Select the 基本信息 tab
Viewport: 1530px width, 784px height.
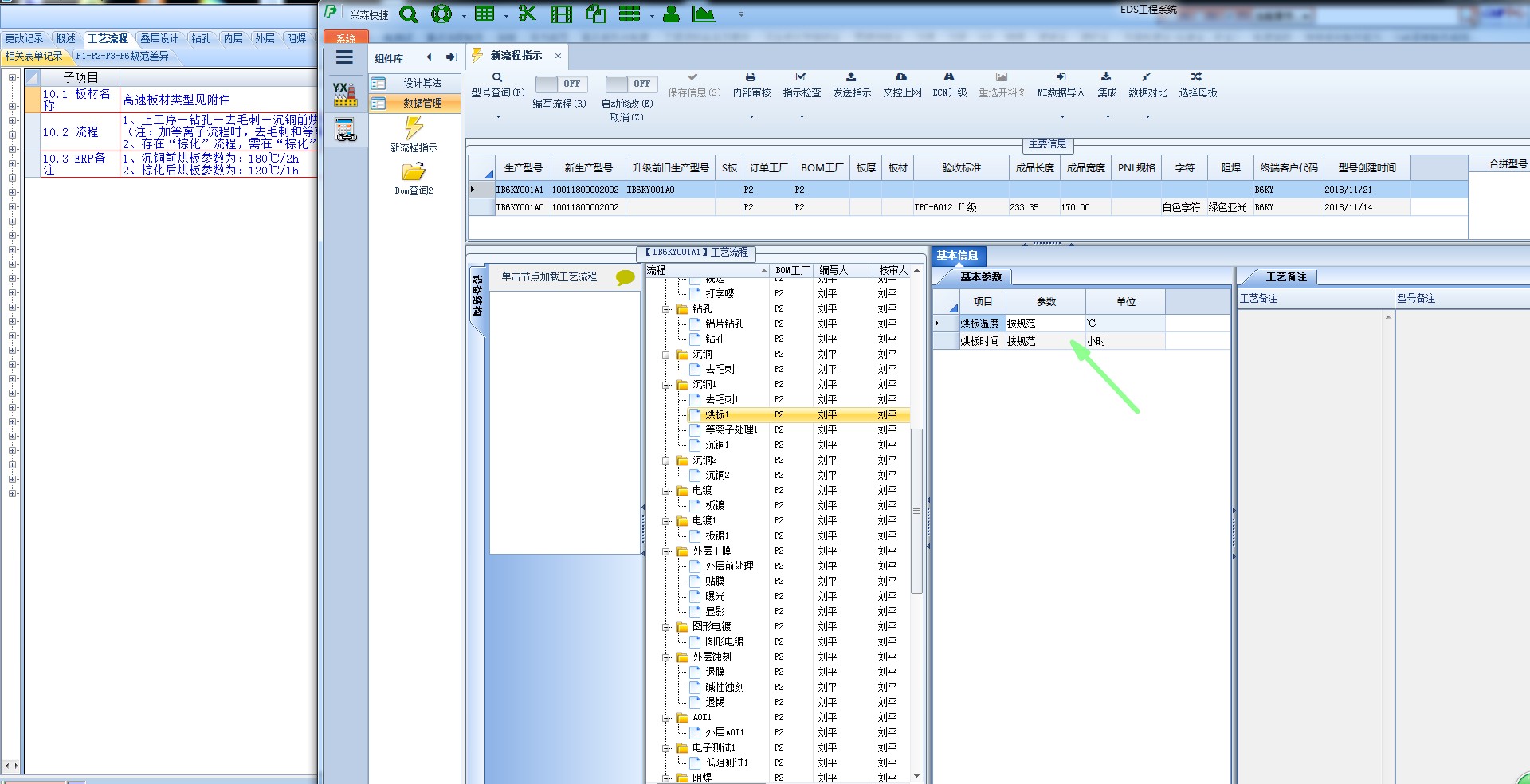coord(957,256)
